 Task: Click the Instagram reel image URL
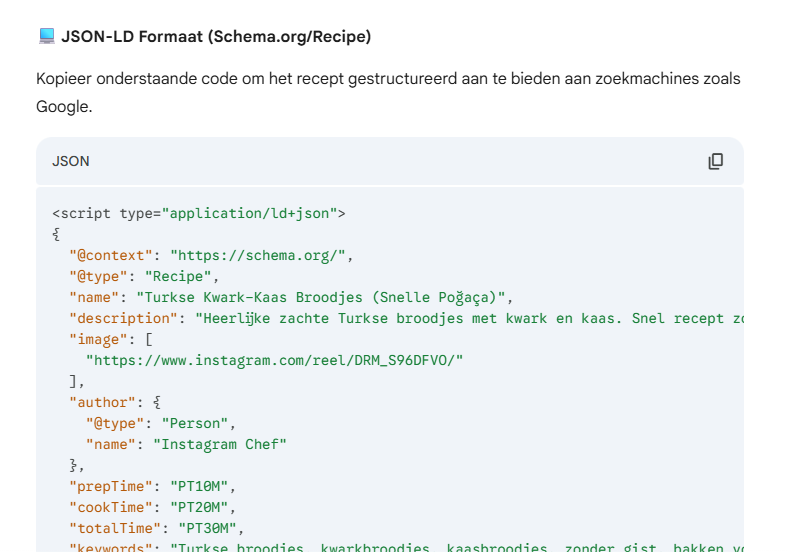(274, 360)
